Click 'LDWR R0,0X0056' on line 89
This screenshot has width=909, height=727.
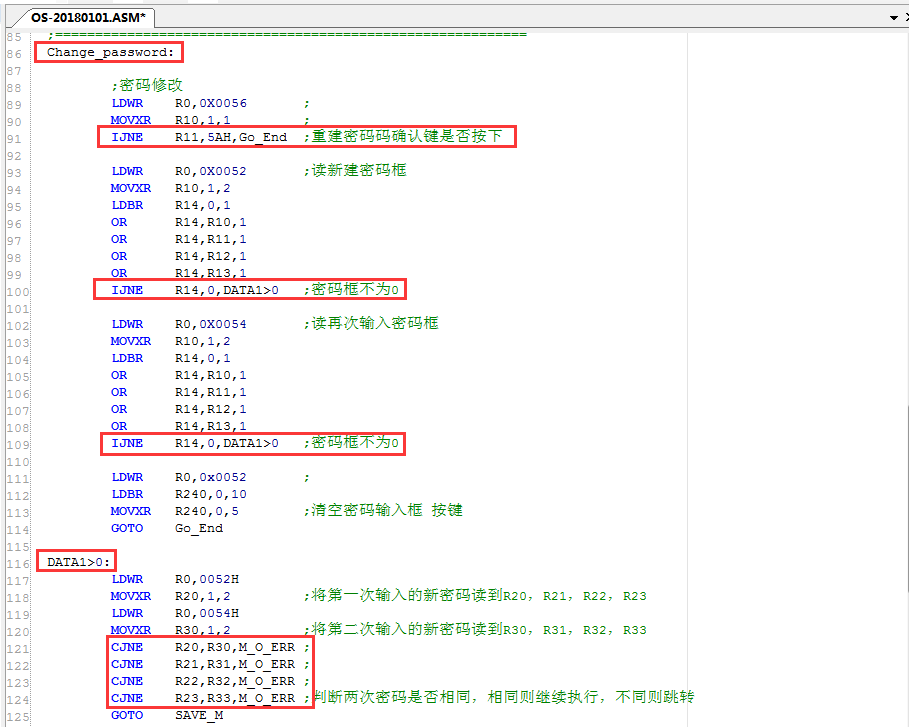179,103
